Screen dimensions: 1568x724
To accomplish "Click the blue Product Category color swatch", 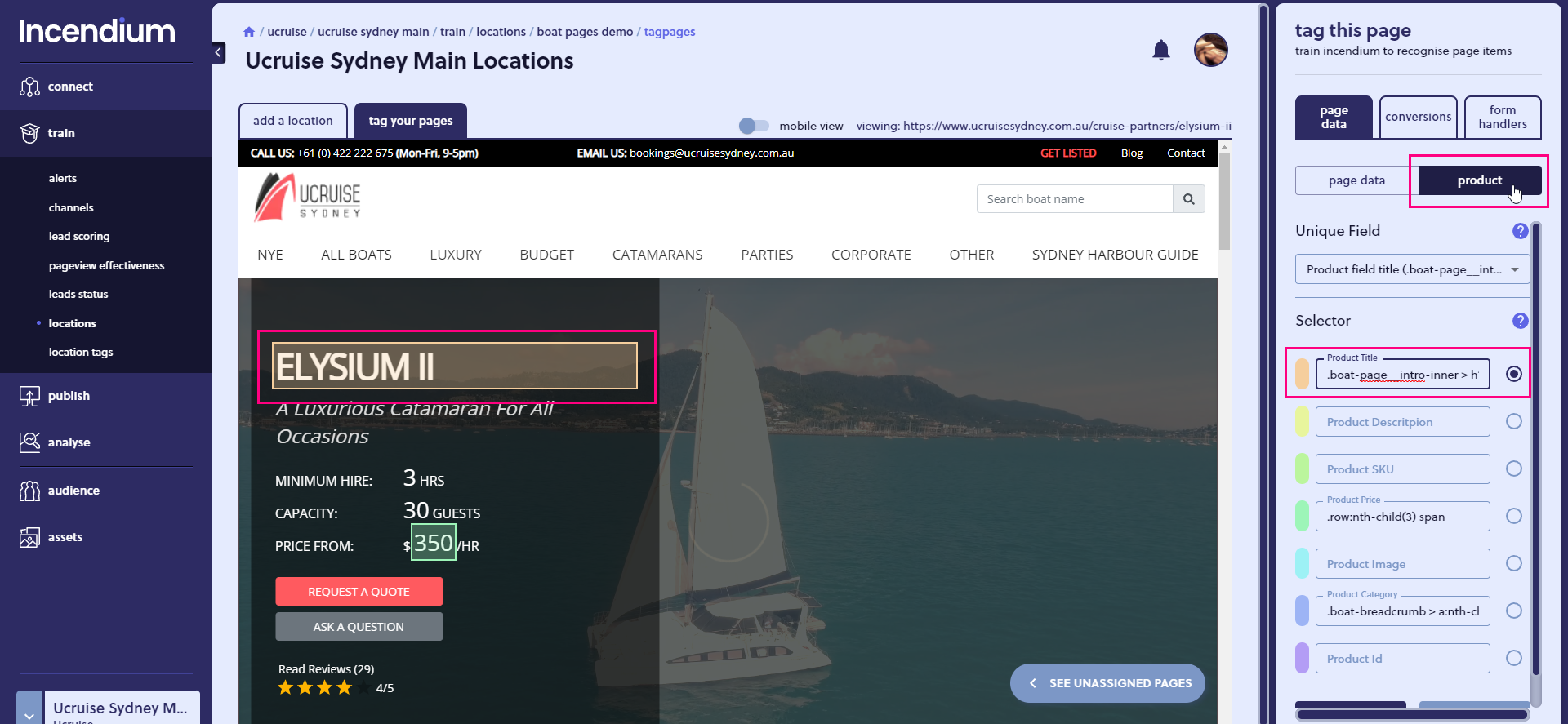I will click(x=1303, y=611).
